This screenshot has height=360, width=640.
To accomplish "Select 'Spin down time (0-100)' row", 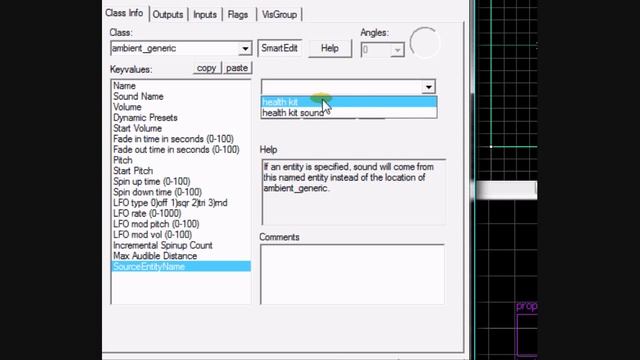I will pyautogui.click(x=181, y=192).
